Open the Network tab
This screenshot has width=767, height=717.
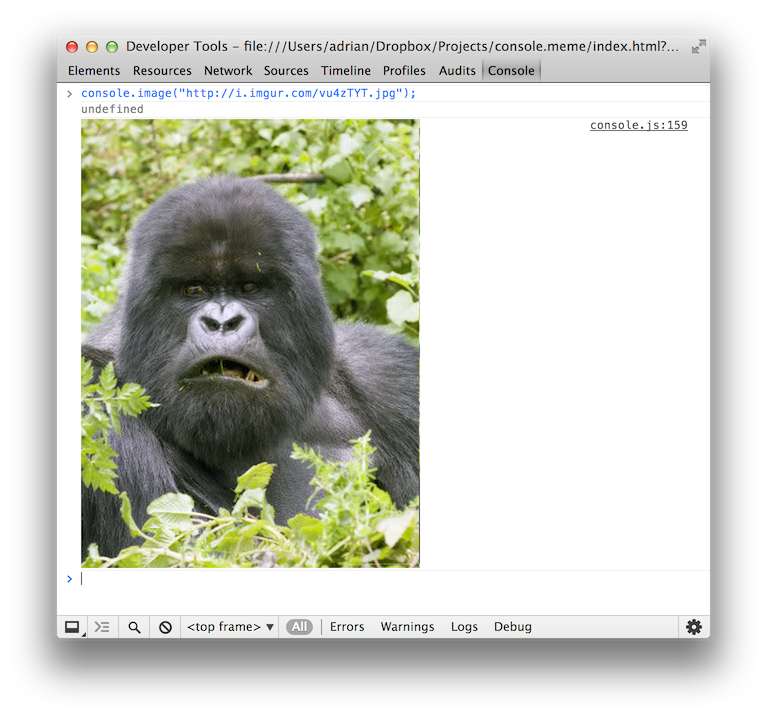tap(228, 71)
